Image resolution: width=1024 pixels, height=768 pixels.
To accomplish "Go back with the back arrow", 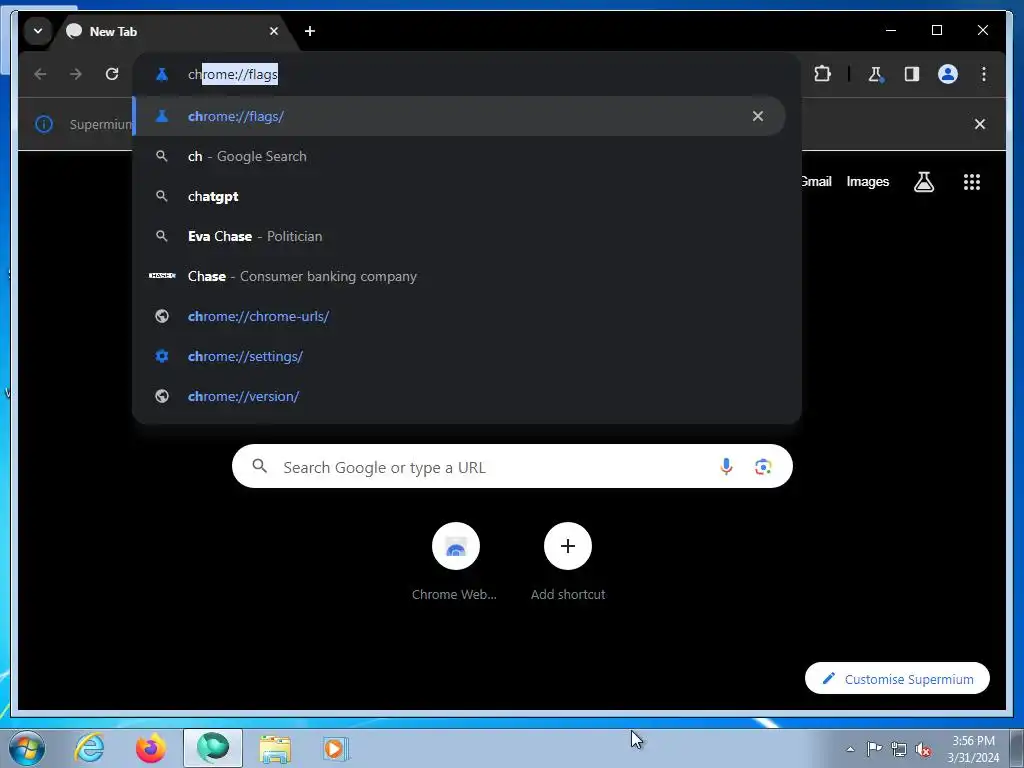I will (40, 74).
